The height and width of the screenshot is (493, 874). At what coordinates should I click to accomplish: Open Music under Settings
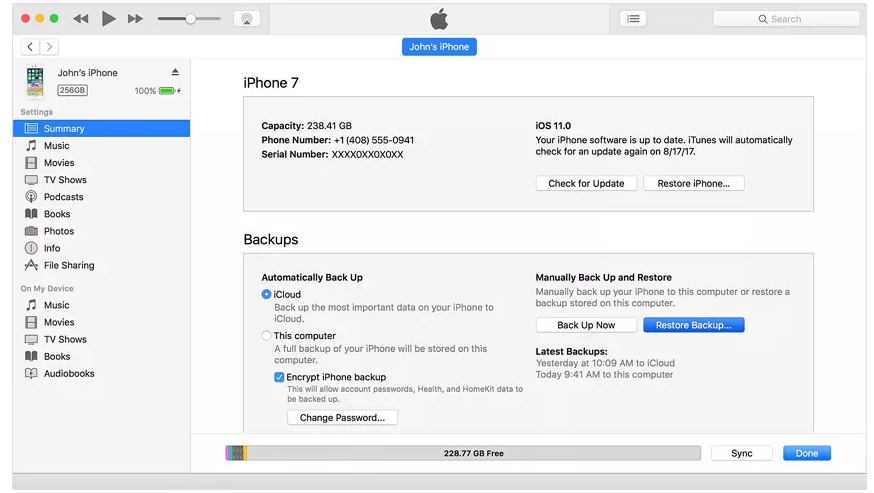101,146
